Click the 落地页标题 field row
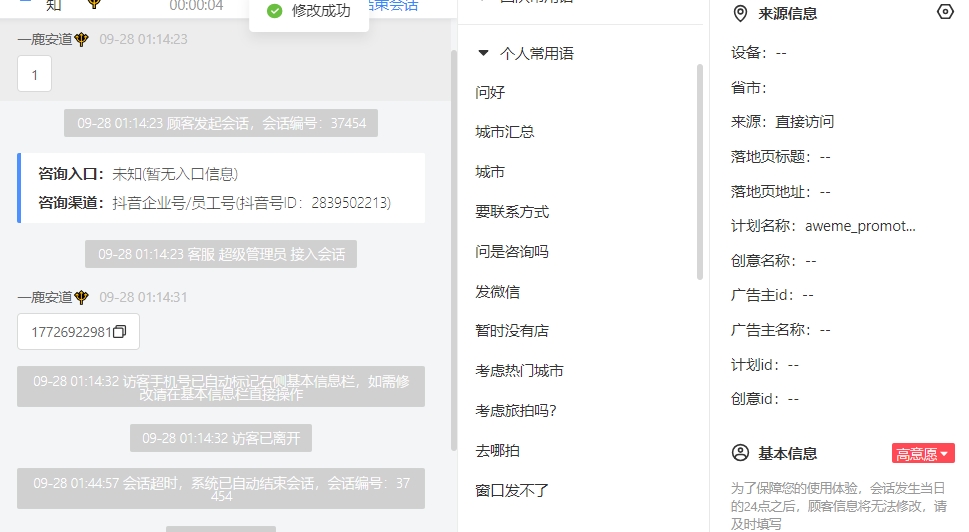Image resolution: width=969 pixels, height=532 pixels. [781, 157]
